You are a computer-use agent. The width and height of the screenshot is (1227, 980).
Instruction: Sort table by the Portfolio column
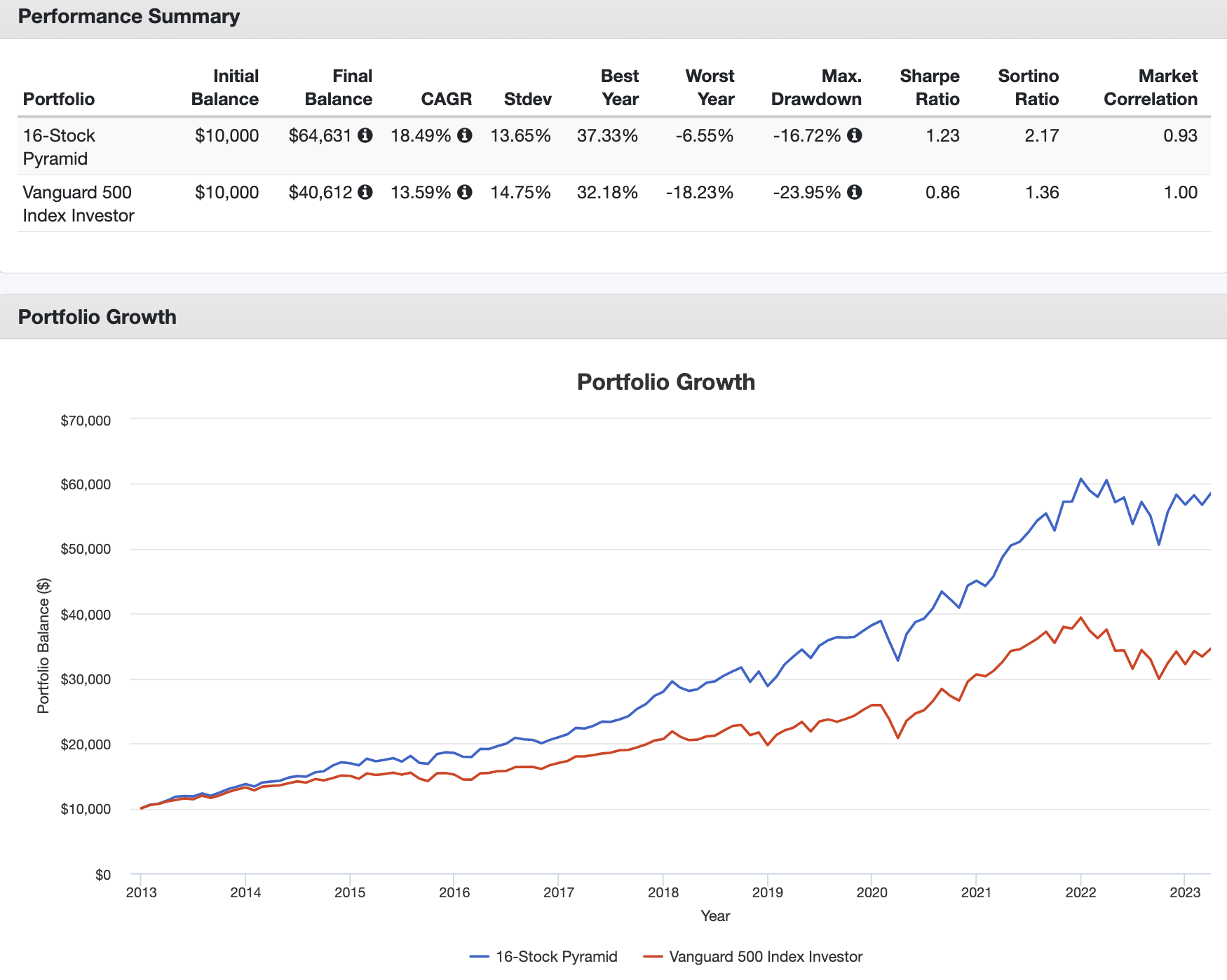click(59, 99)
